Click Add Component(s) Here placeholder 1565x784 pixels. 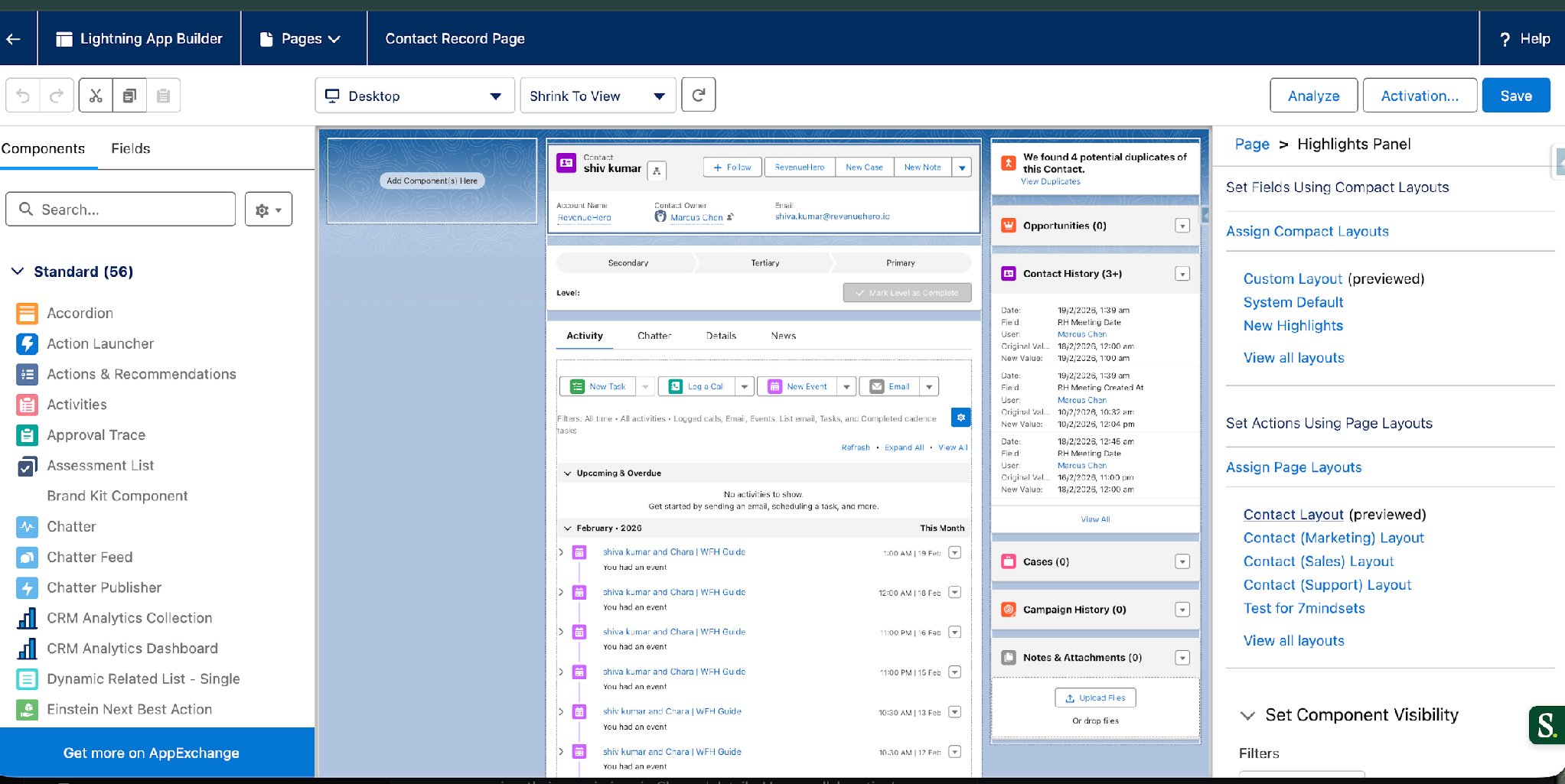tap(432, 181)
